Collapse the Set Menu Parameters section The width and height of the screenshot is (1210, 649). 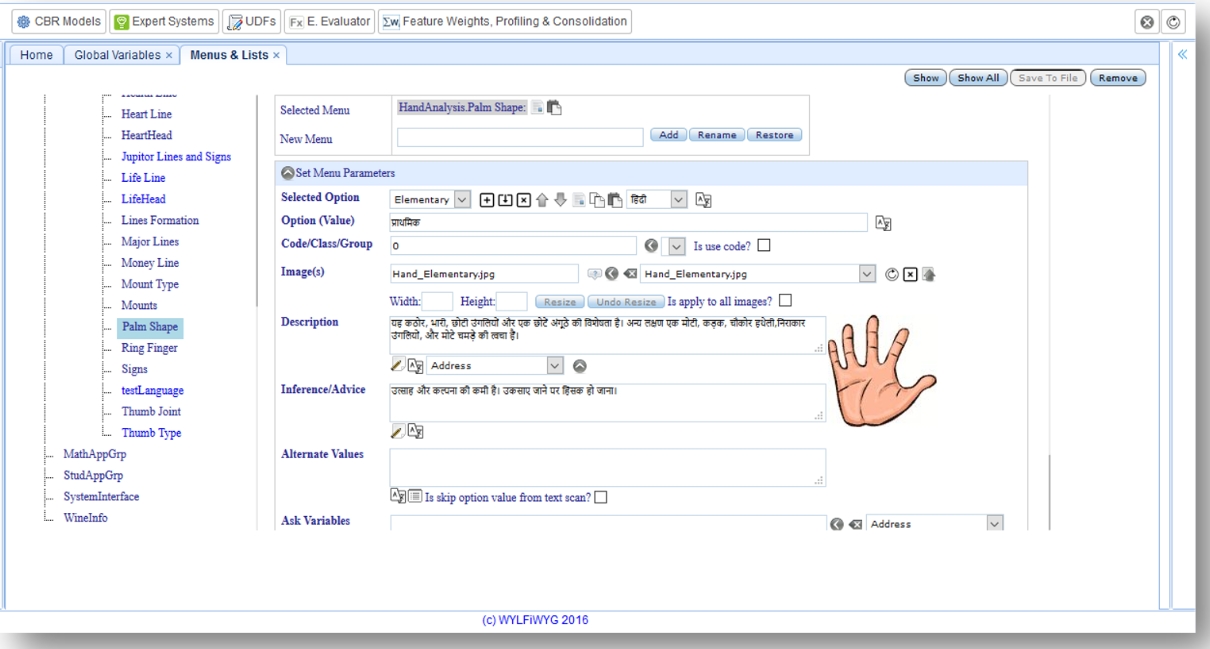point(287,173)
